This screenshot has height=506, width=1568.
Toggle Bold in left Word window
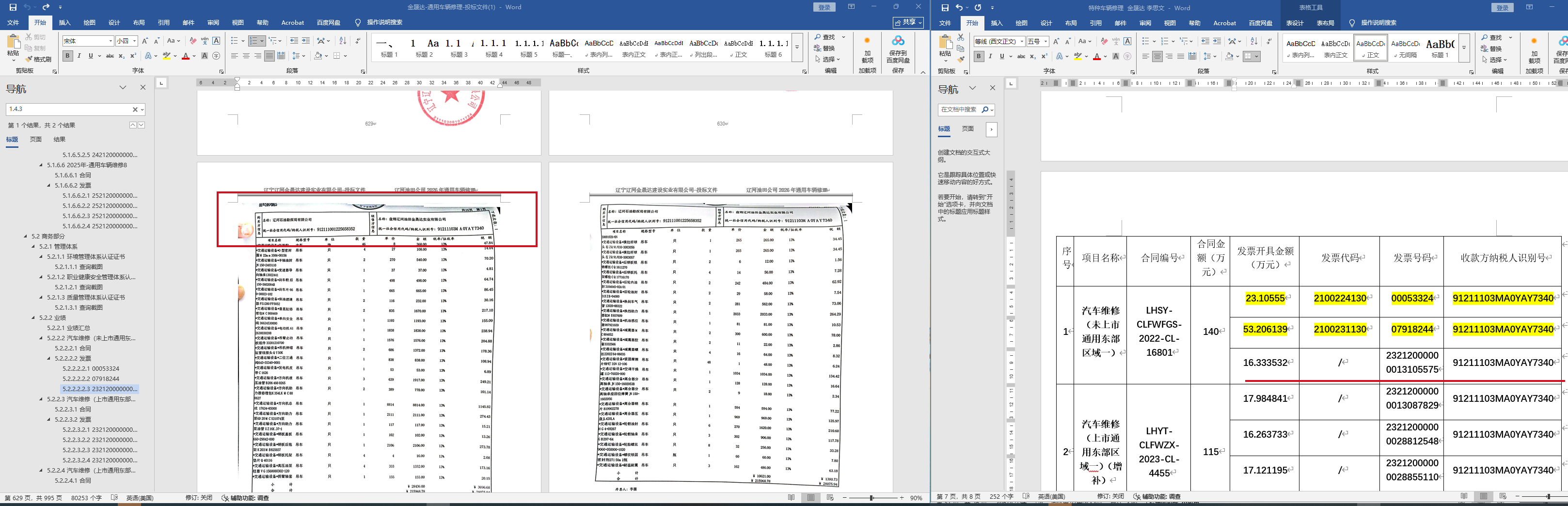[x=67, y=56]
